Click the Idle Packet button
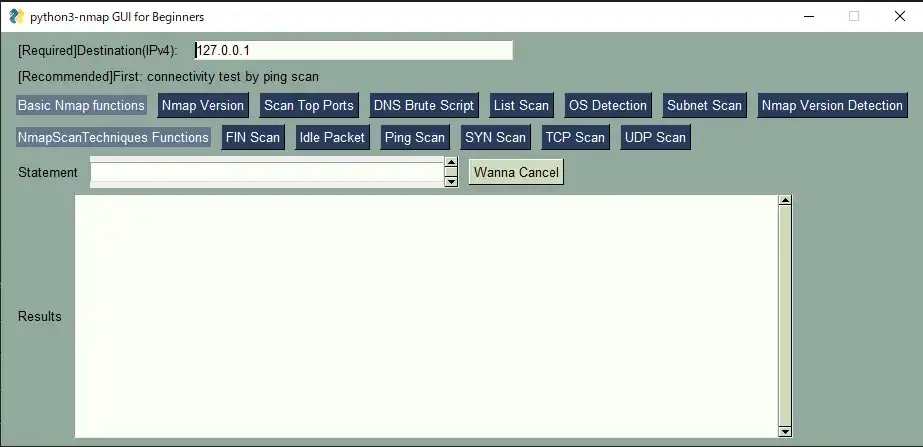923x447 pixels. 333,137
